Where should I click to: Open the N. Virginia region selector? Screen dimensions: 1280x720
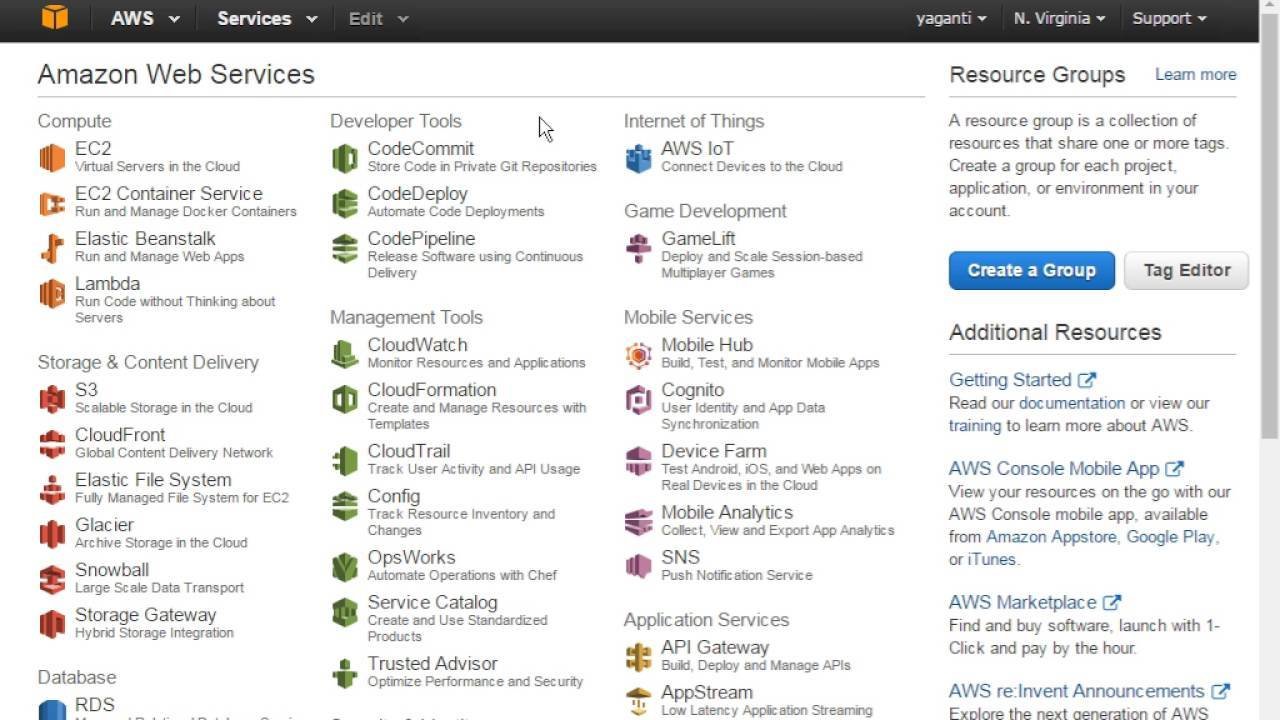pos(1059,18)
